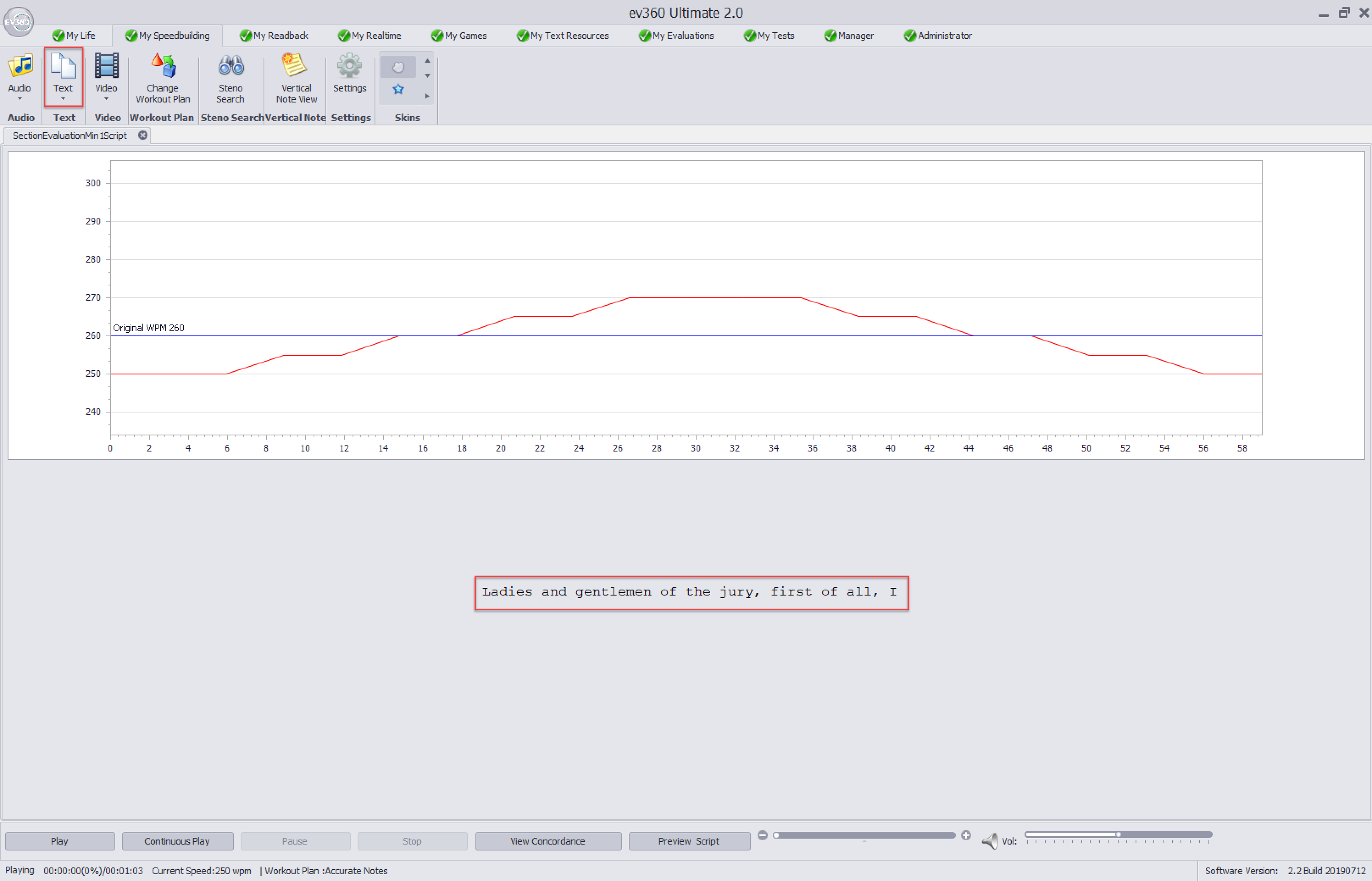Screen dimensions: 1372x881
Task: Click the minus icon beside speed slider
Action: (x=762, y=835)
